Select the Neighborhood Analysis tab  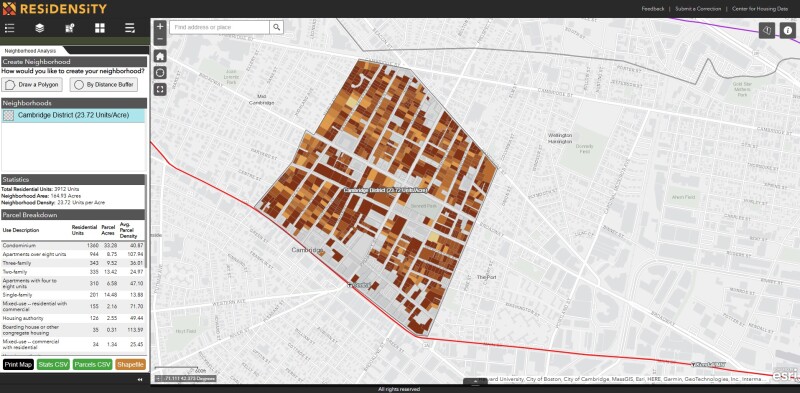coord(31,51)
